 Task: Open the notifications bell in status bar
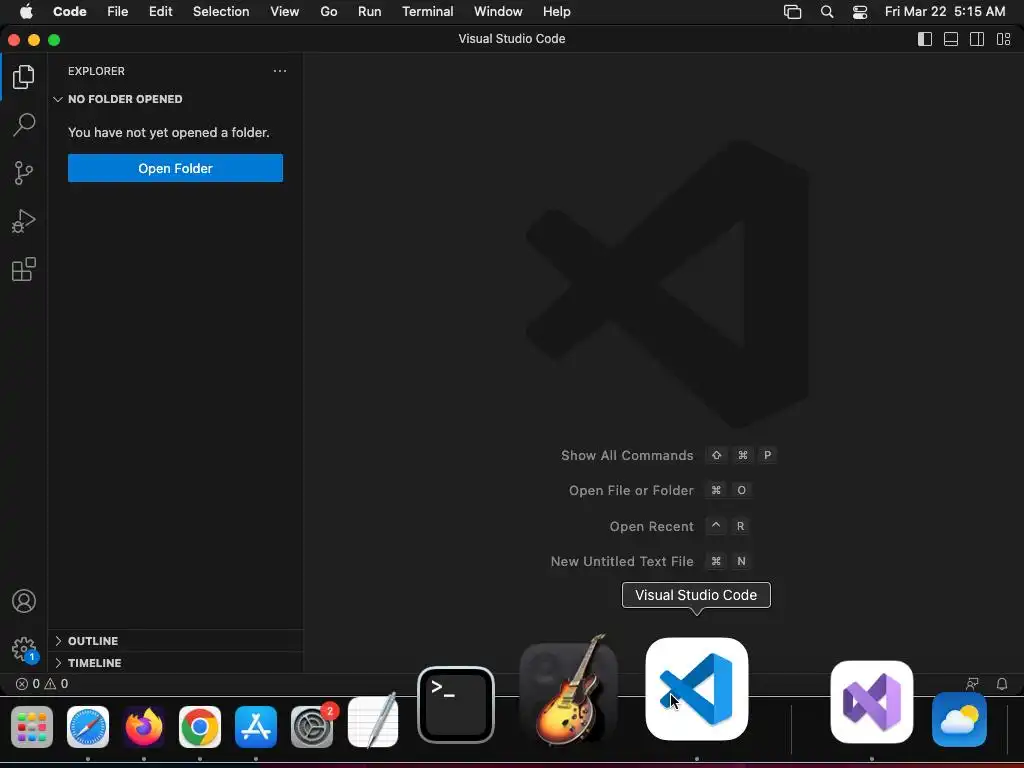point(1002,684)
